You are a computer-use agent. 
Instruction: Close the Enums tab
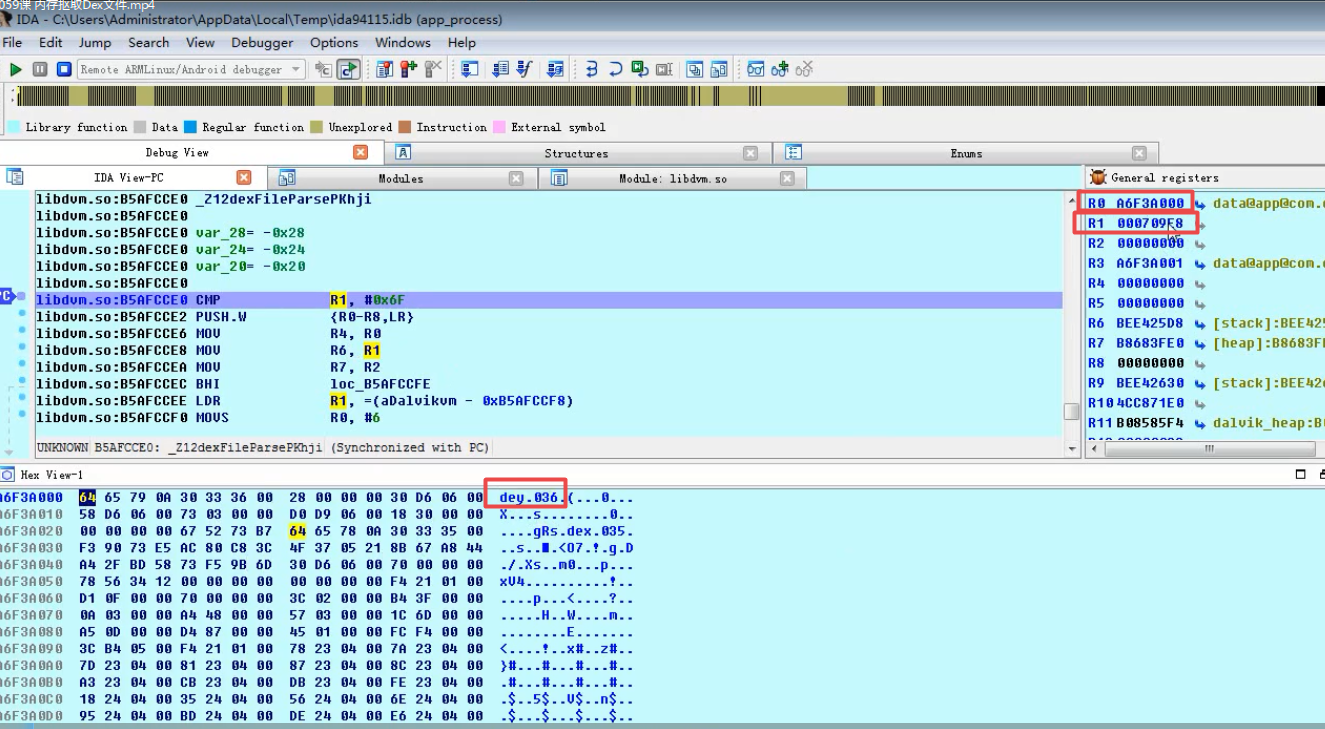pyautogui.click(x=1139, y=153)
